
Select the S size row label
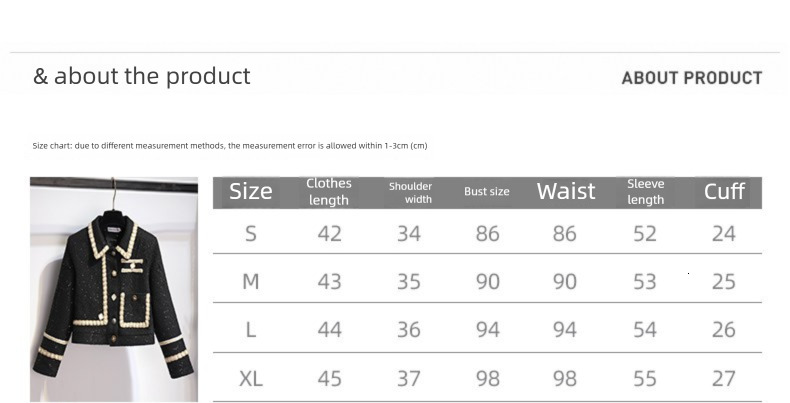(251, 234)
